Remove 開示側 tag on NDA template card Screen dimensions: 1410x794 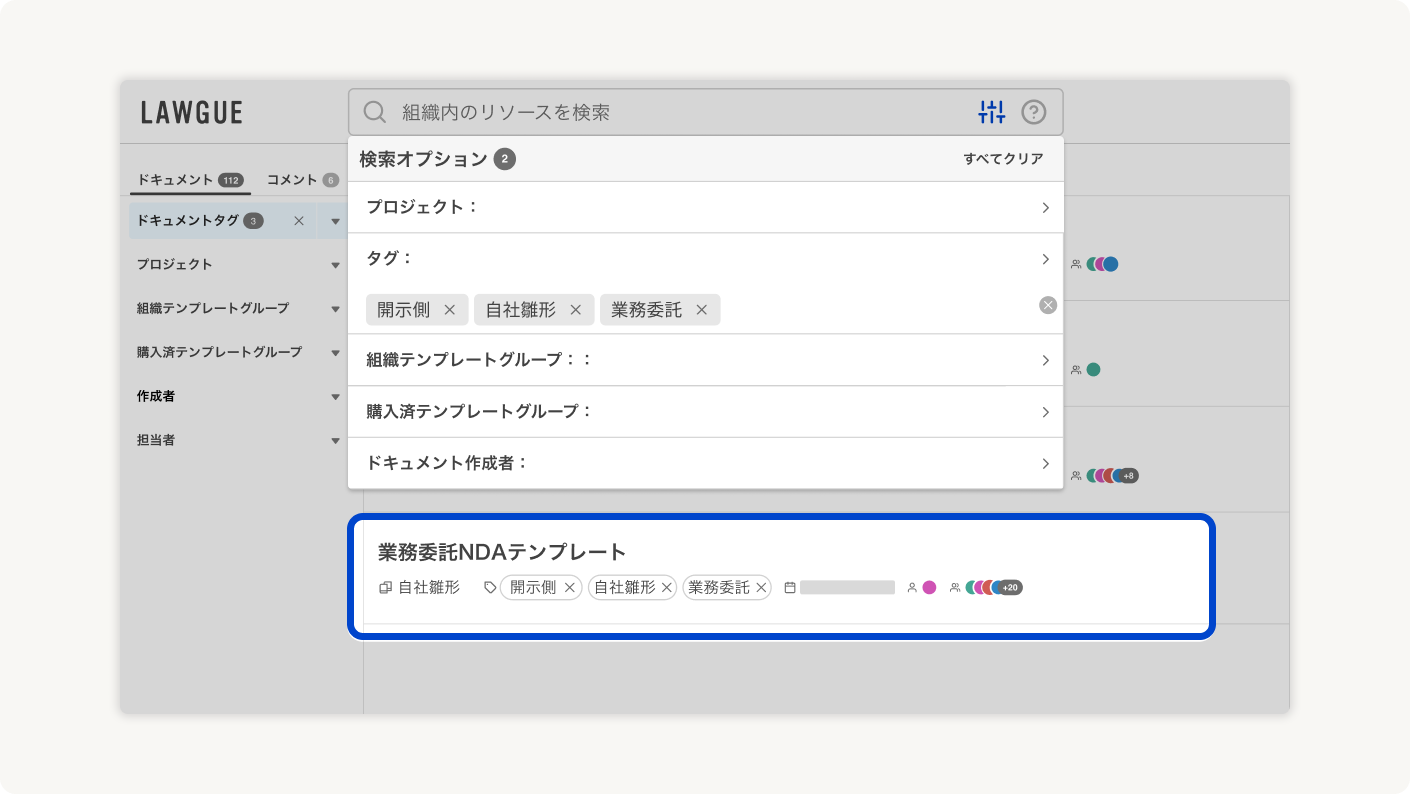[569, 588]
